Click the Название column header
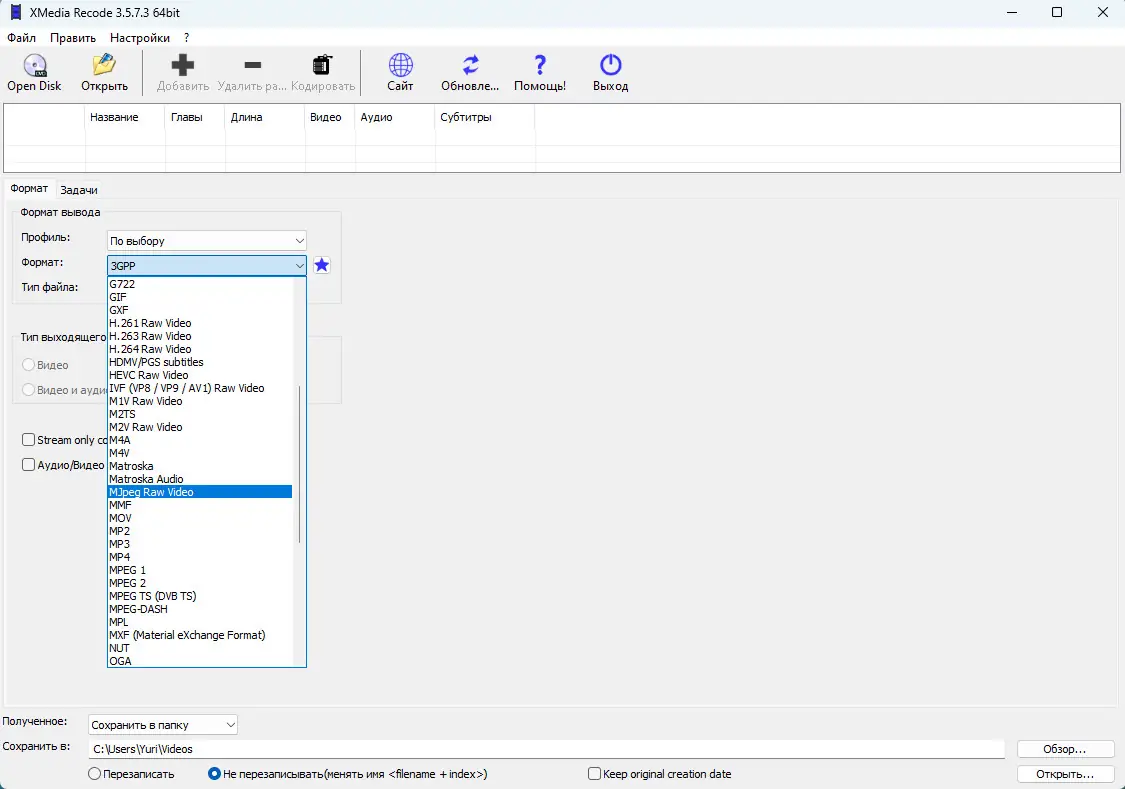Image resolution: width=1125 pixels, height=789 pixels. [125, 117]
